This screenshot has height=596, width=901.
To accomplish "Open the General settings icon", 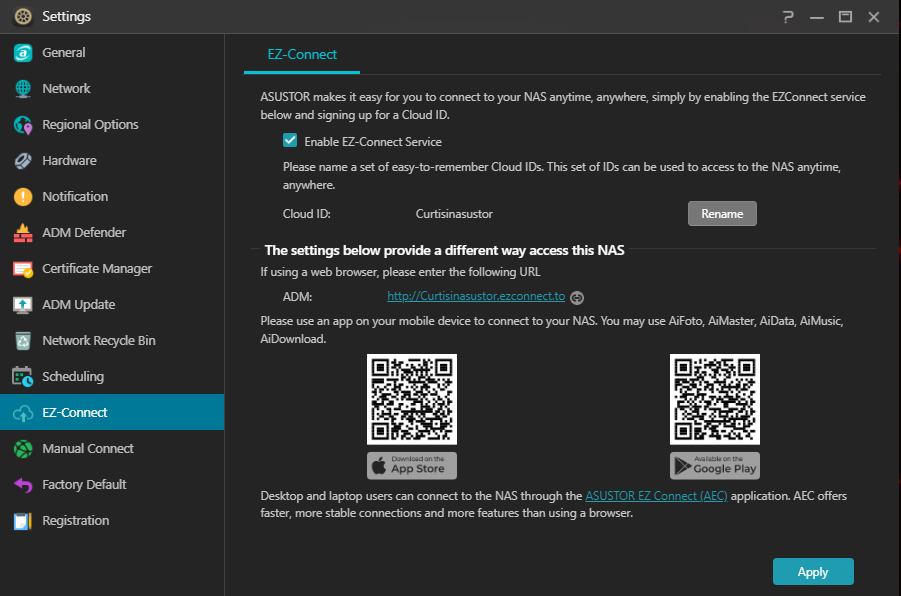I will tap(23, 53).
